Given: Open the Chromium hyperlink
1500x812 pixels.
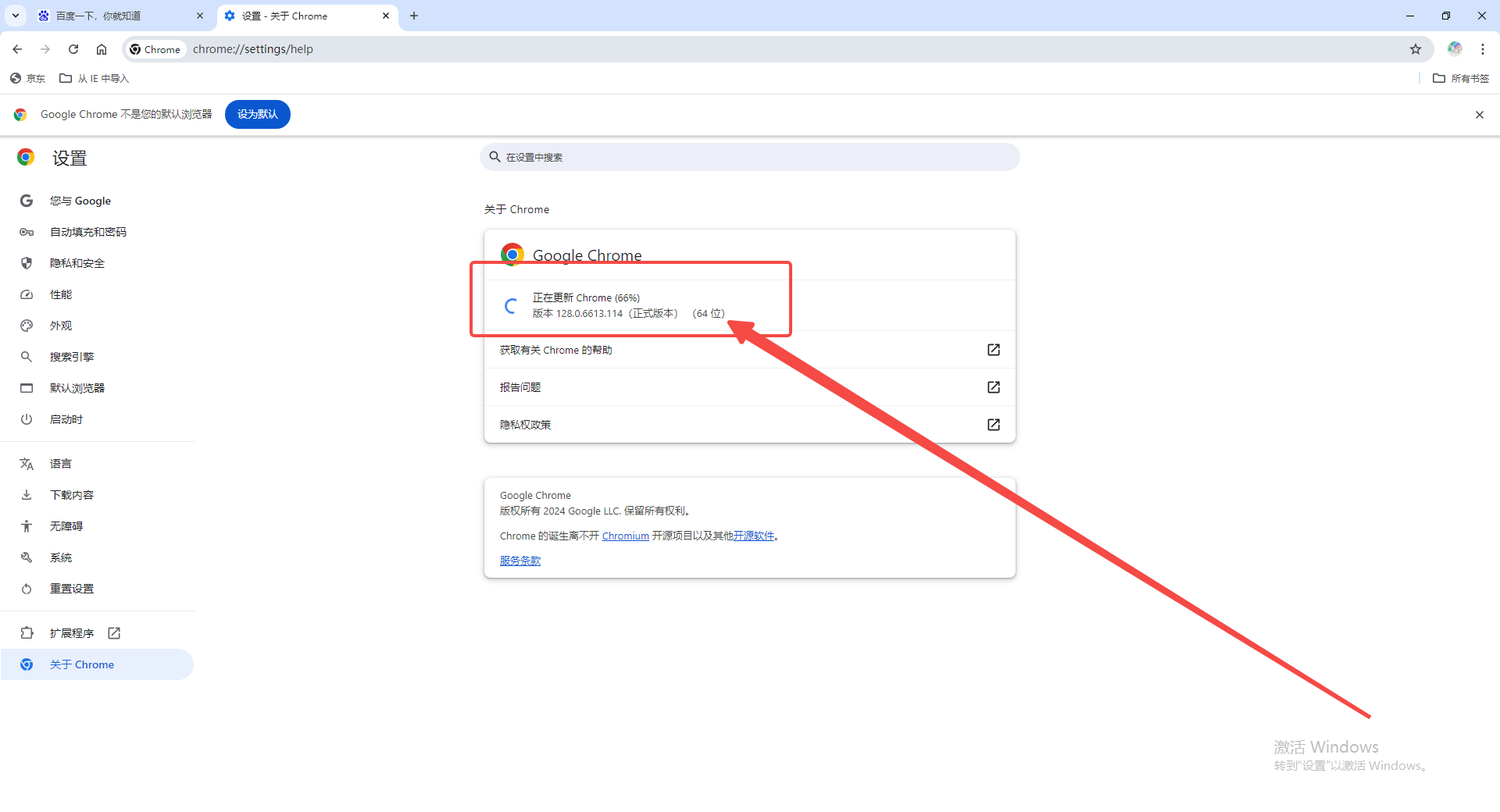Looking at the screenshot, I should coord(626,536).
